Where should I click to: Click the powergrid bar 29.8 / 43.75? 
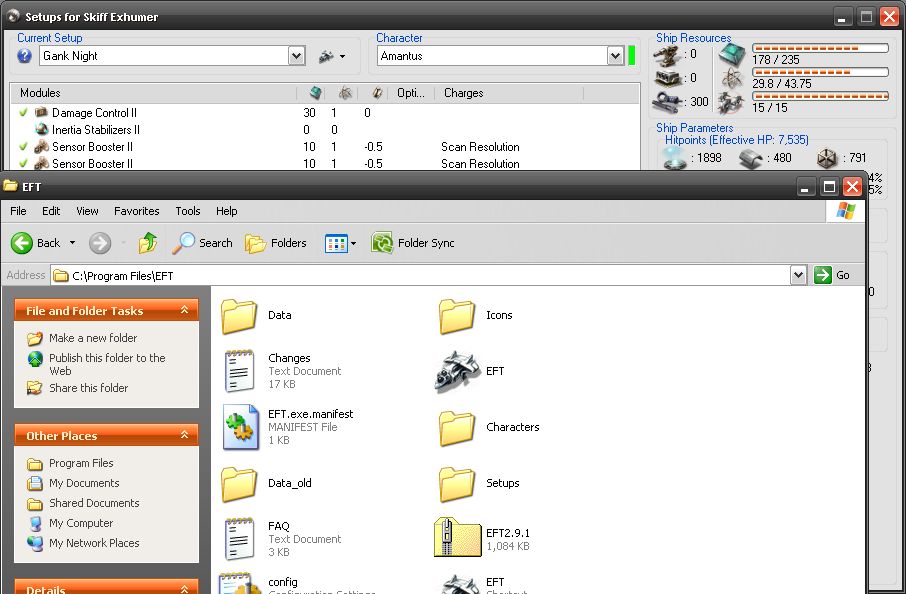point(820,72)
